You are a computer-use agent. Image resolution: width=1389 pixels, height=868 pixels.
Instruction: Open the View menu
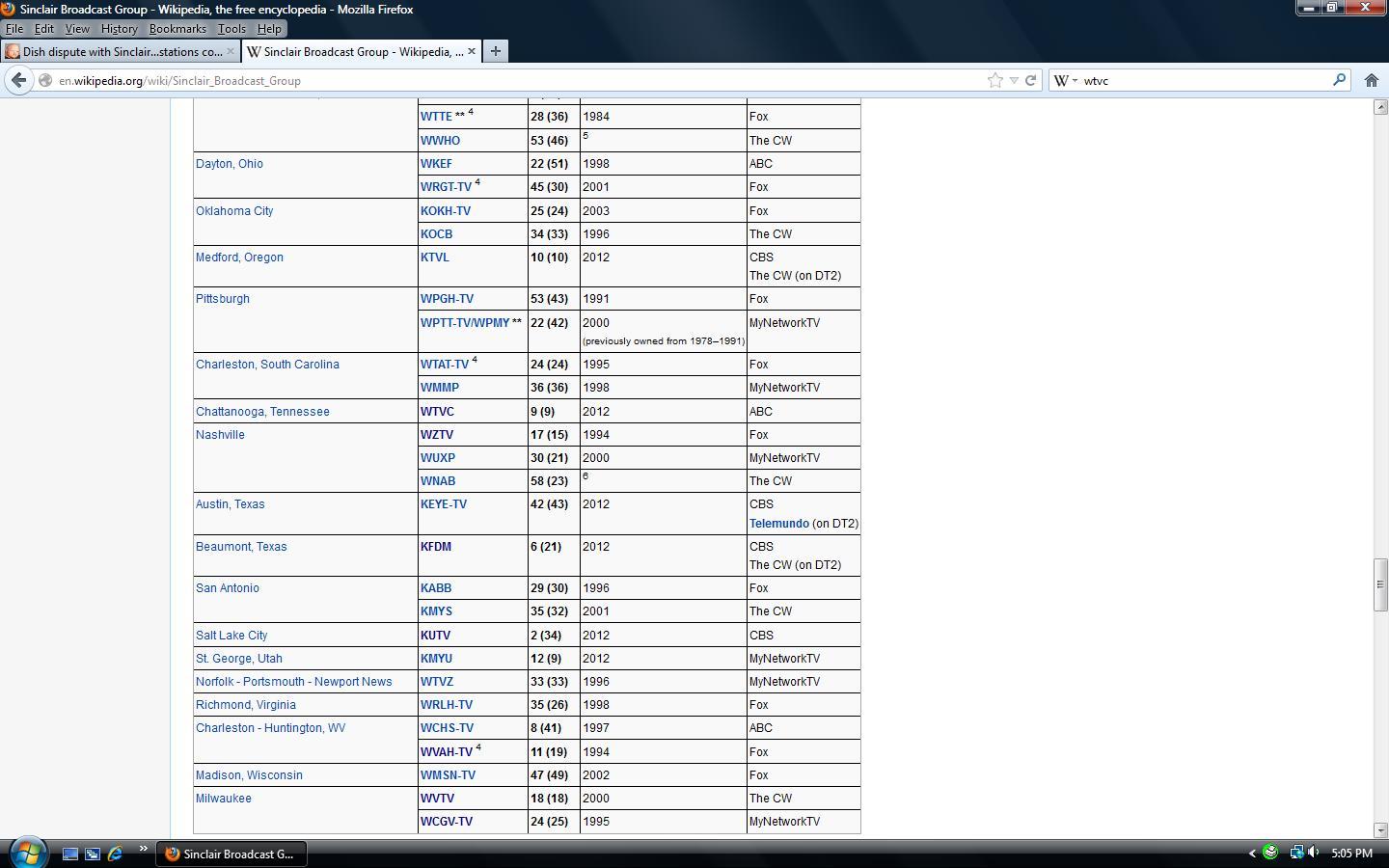(77, 29)
